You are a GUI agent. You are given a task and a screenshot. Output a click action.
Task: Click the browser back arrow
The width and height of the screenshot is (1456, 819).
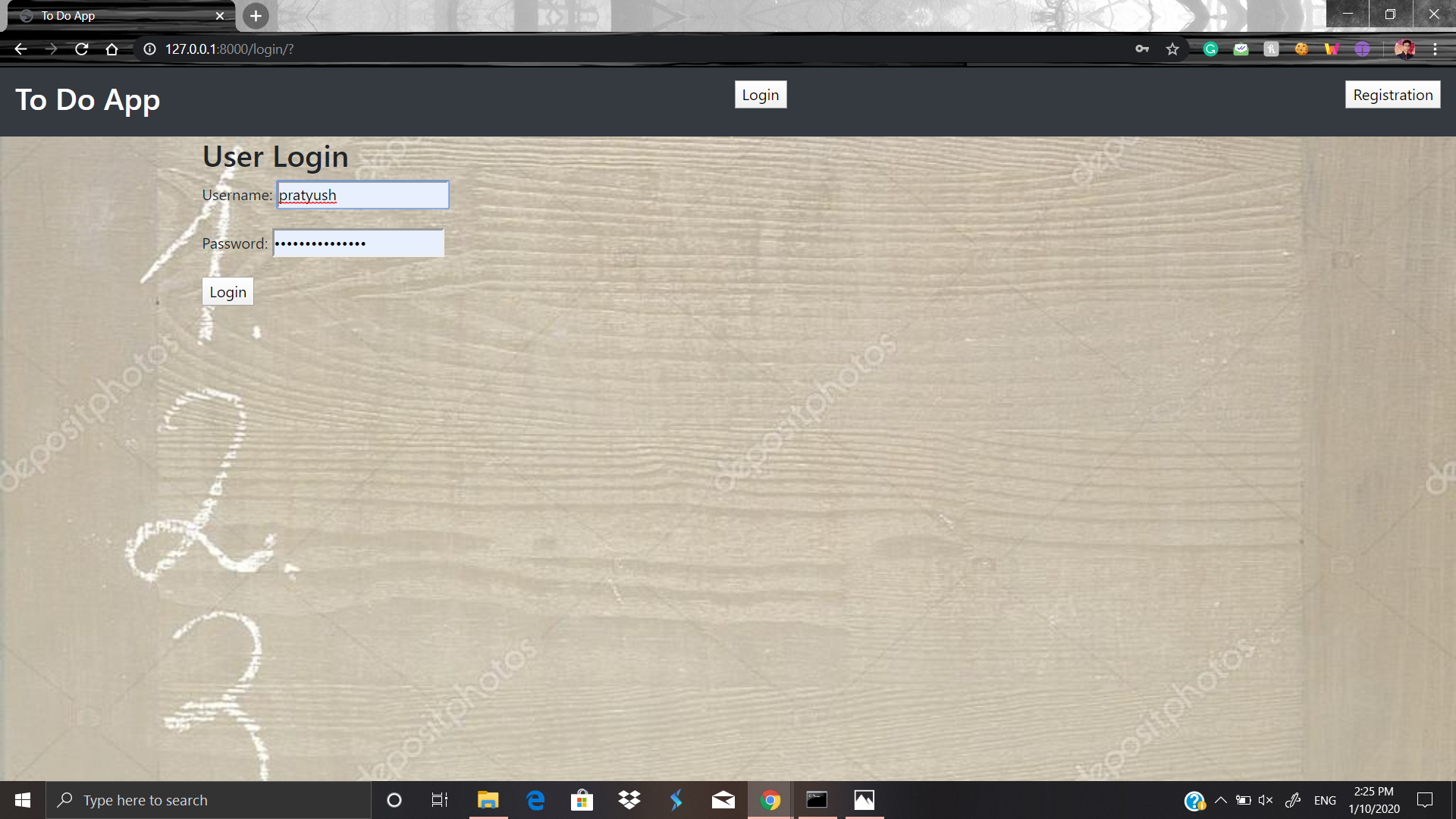pos(20,49)
